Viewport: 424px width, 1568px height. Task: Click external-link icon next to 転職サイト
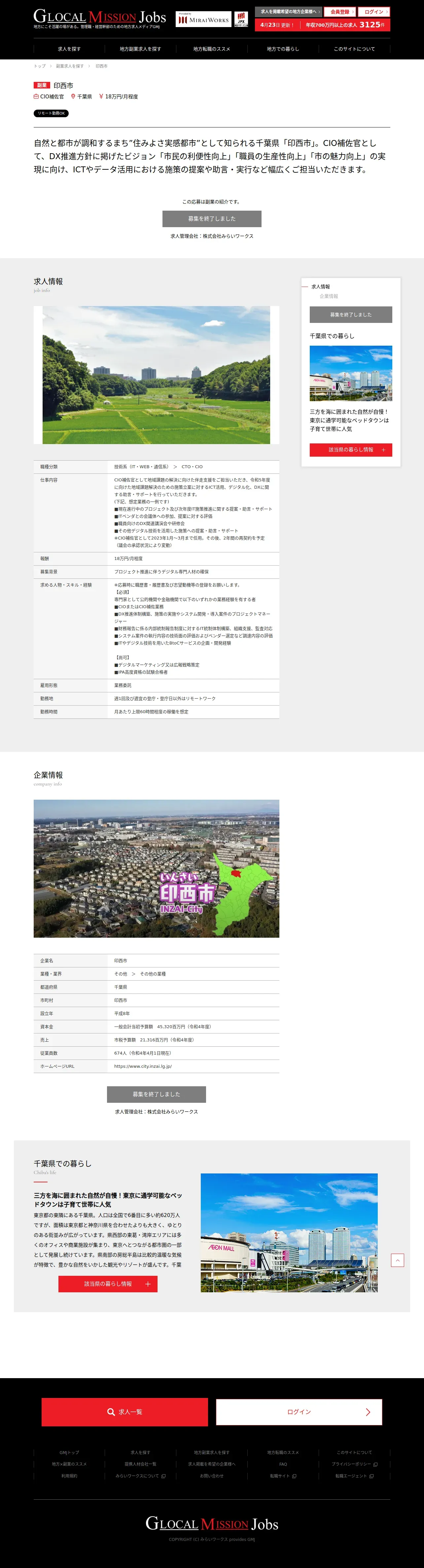[x=294, y=1476]
